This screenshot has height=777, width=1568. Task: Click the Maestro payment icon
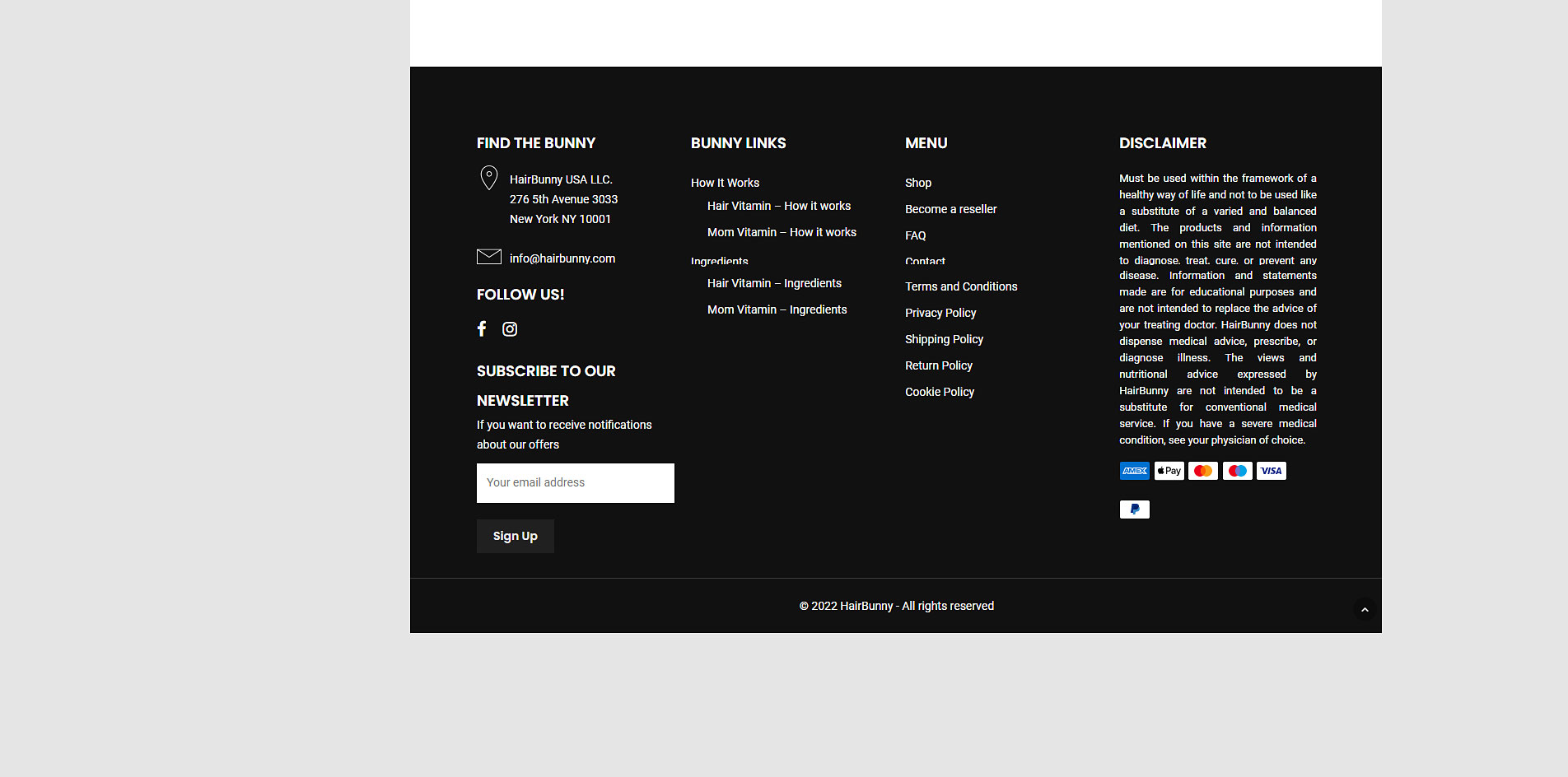point(1238,471)
